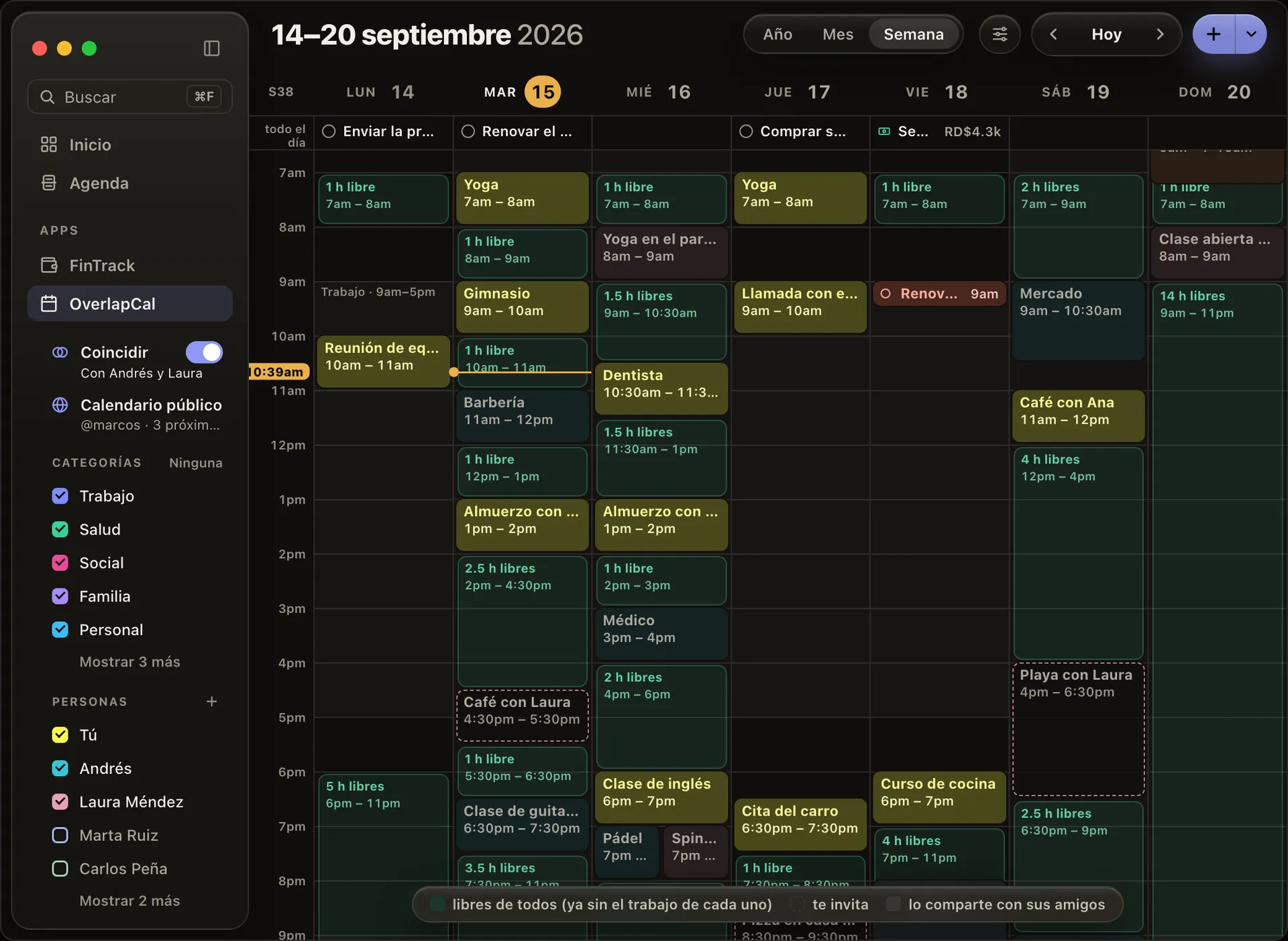The image size is (1288, 941).
Task: Jump to today with Hoy
Action: [1106, 34]
